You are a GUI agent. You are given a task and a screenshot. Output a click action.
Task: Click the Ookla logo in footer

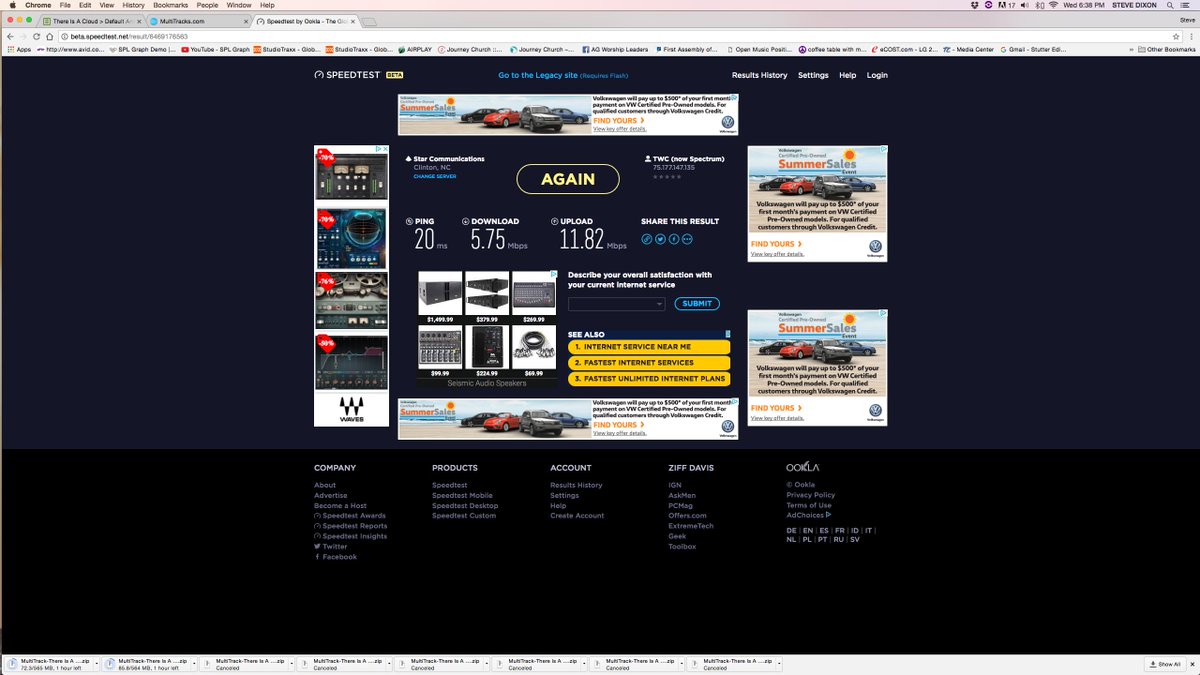(x=802, y=467)
